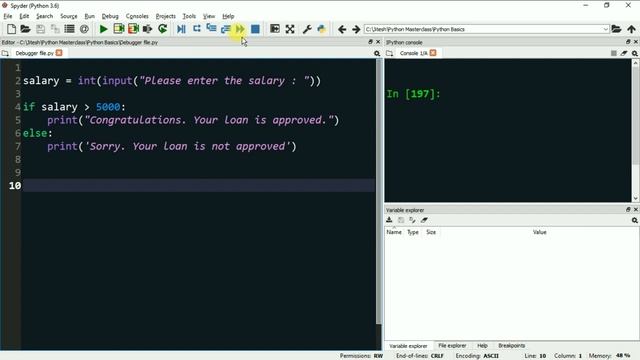Viewport: 640px width, 360px height.
Task: Sort variables by Name column
Action: 394,232
